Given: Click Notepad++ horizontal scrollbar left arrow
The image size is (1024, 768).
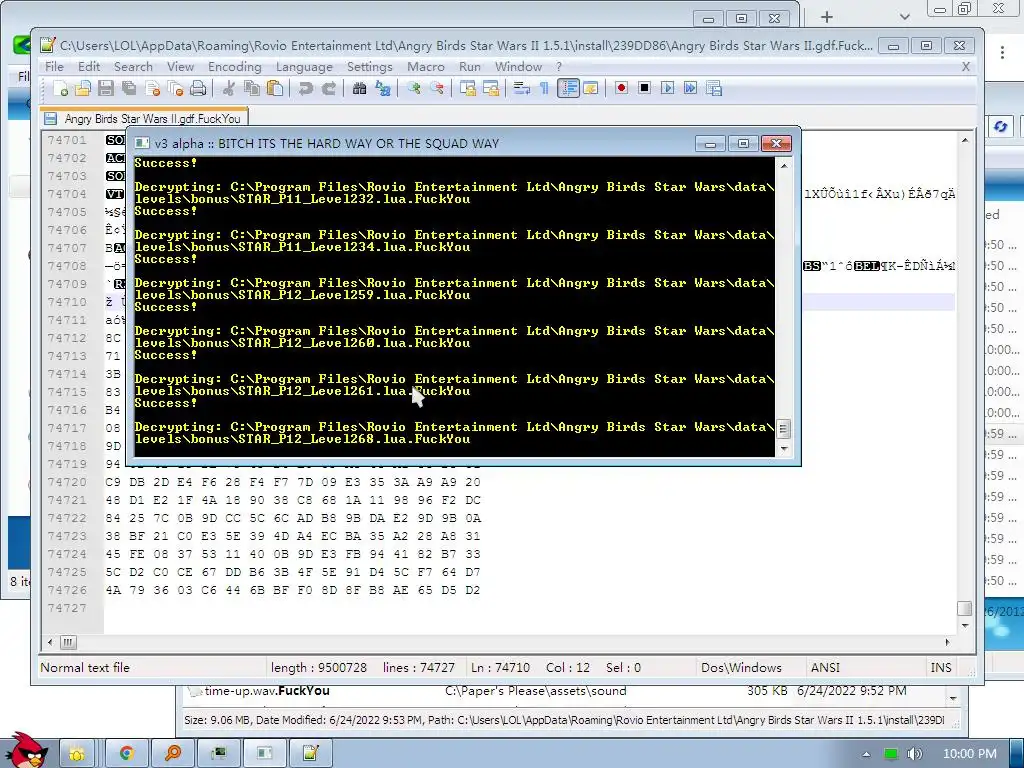Looking at the screenshot, I should click(x=50, y=642).
